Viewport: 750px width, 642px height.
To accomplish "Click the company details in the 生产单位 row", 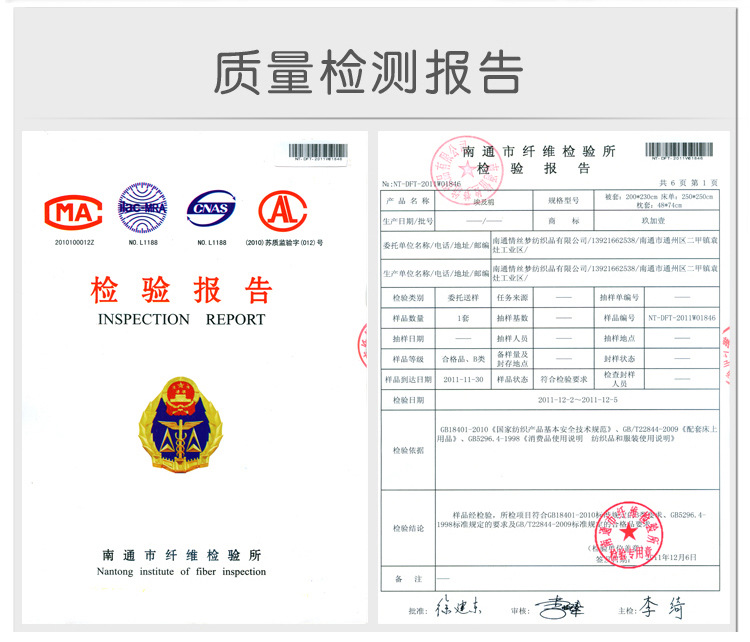I will click(605, 273).
